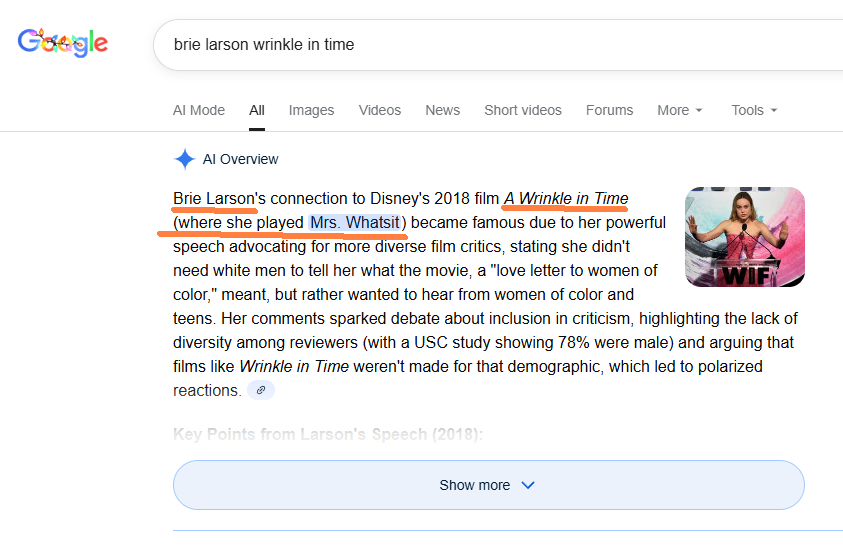Select the All results tab

pyautogui.click(x=257, y=110)
